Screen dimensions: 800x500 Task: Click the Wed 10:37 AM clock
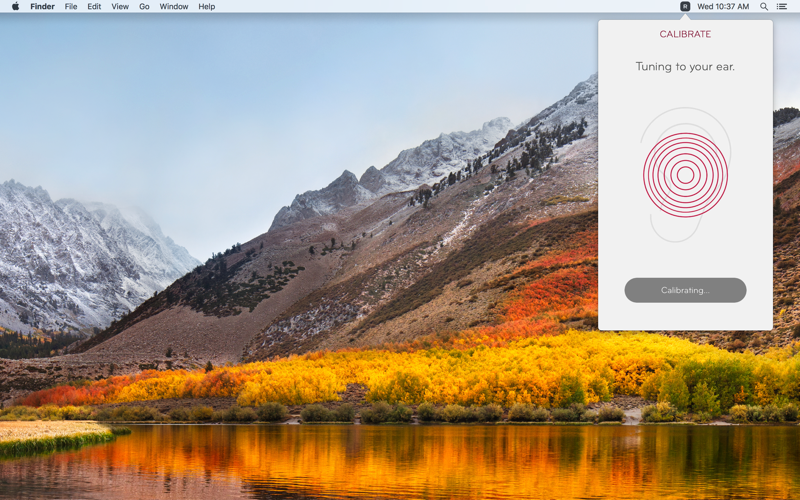(723, 7)
